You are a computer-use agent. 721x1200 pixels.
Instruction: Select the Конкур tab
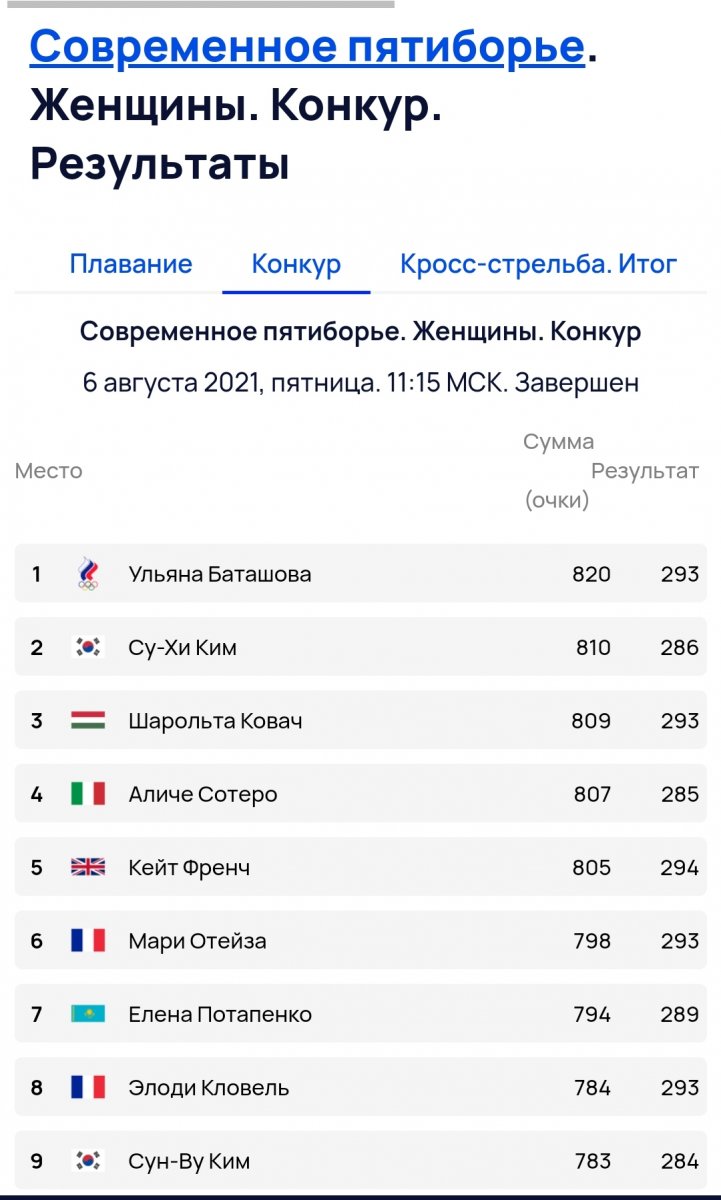296,264
